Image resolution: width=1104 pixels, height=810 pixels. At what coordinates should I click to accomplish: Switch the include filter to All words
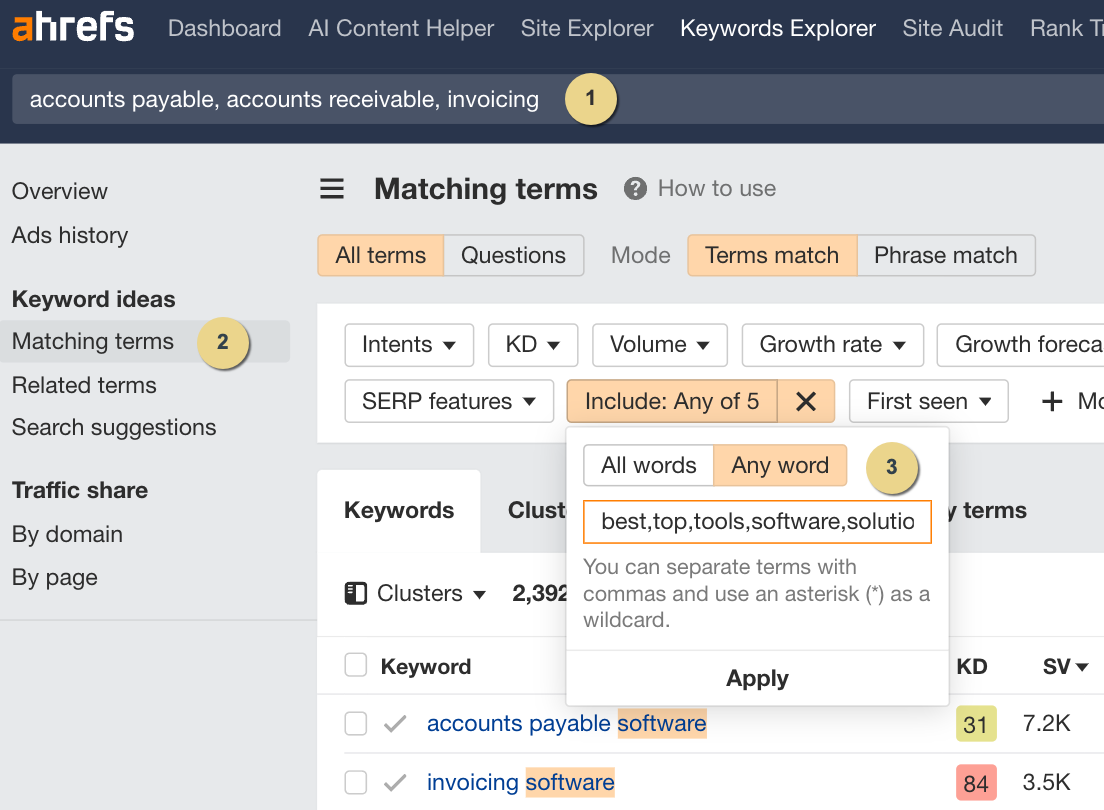coord(647,465)
